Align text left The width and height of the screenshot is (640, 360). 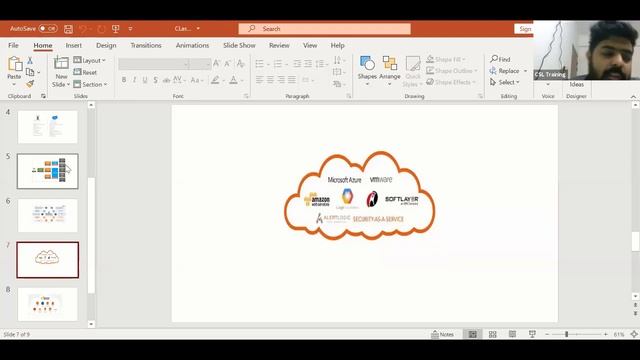tap(260, 80)
